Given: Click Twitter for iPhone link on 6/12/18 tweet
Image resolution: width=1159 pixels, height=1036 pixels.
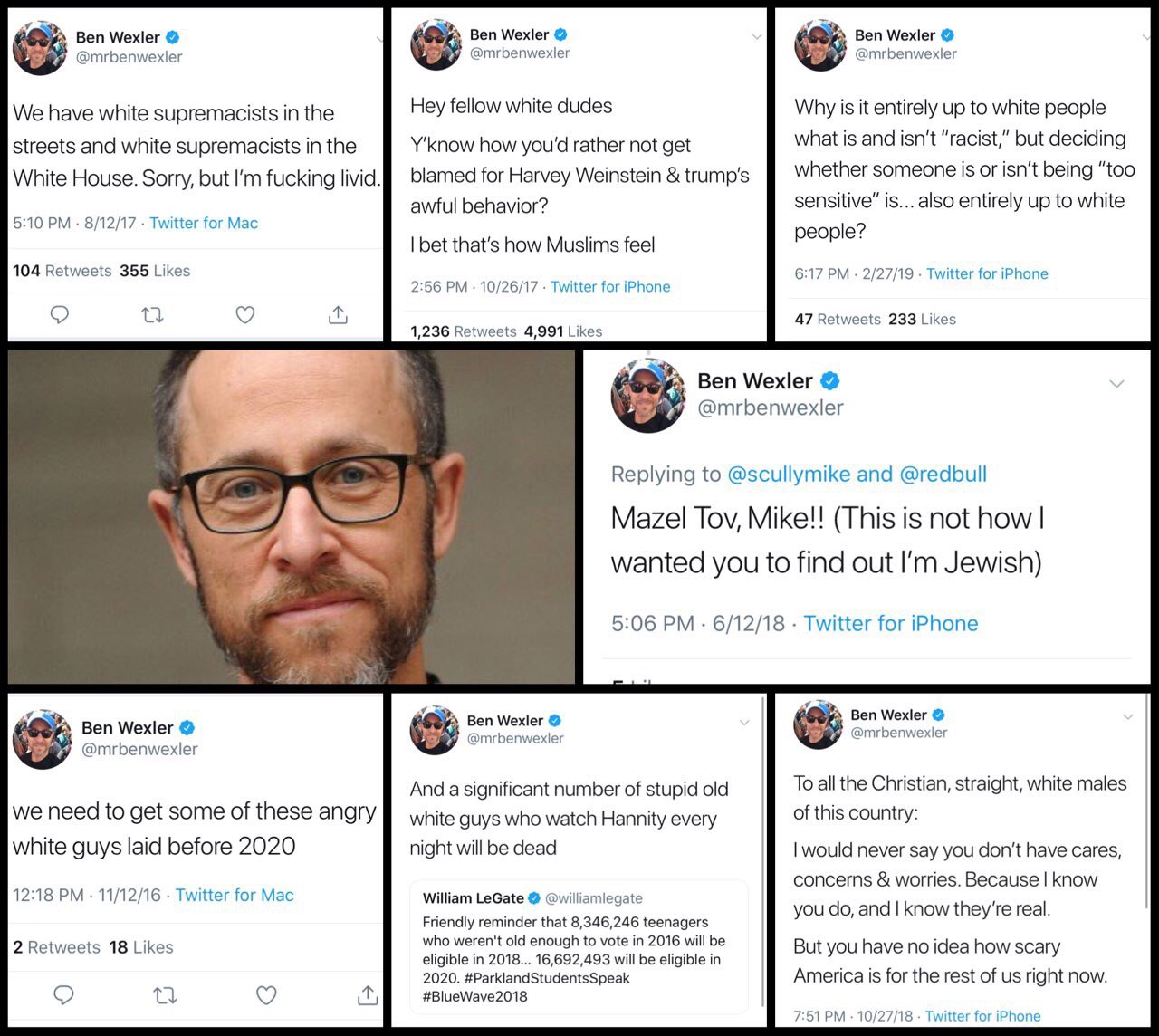Looking at the screenshot, I should tap(891, 623).
